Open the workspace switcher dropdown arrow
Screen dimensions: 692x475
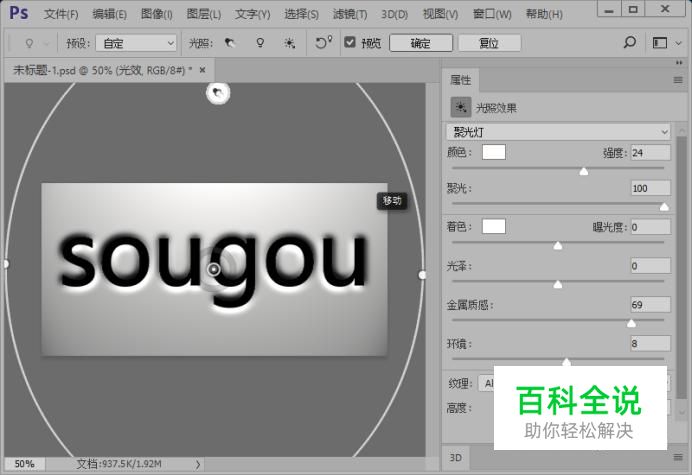pyautogui.click(x=678, y=43)
